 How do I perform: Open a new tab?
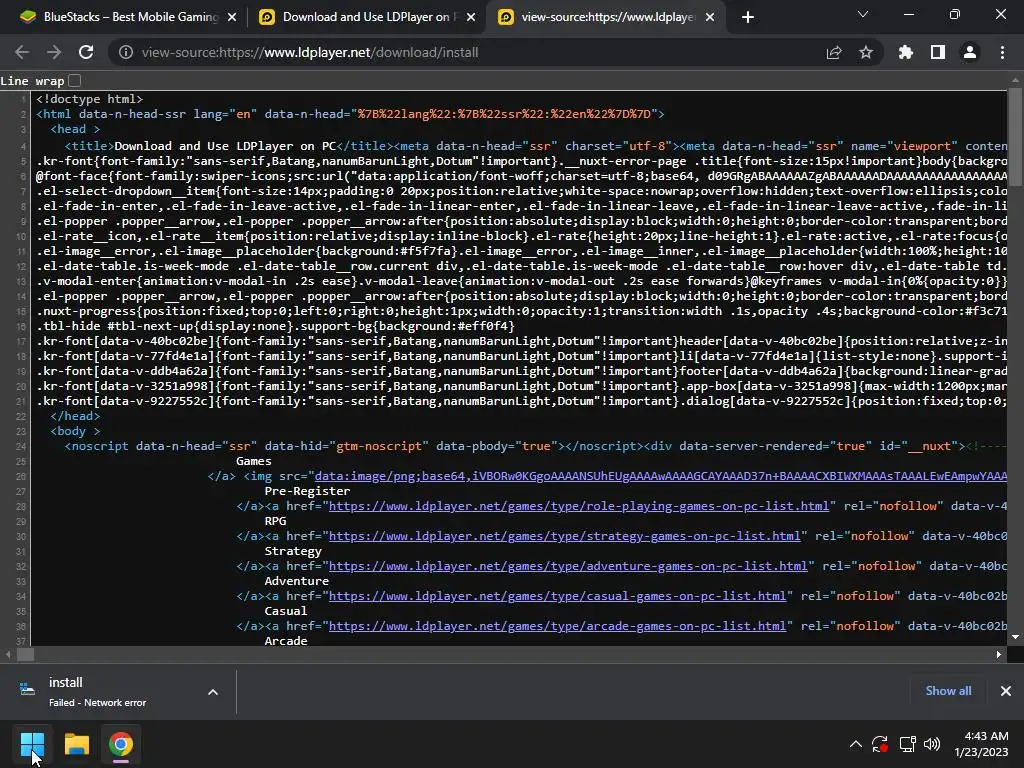(748, 17)
